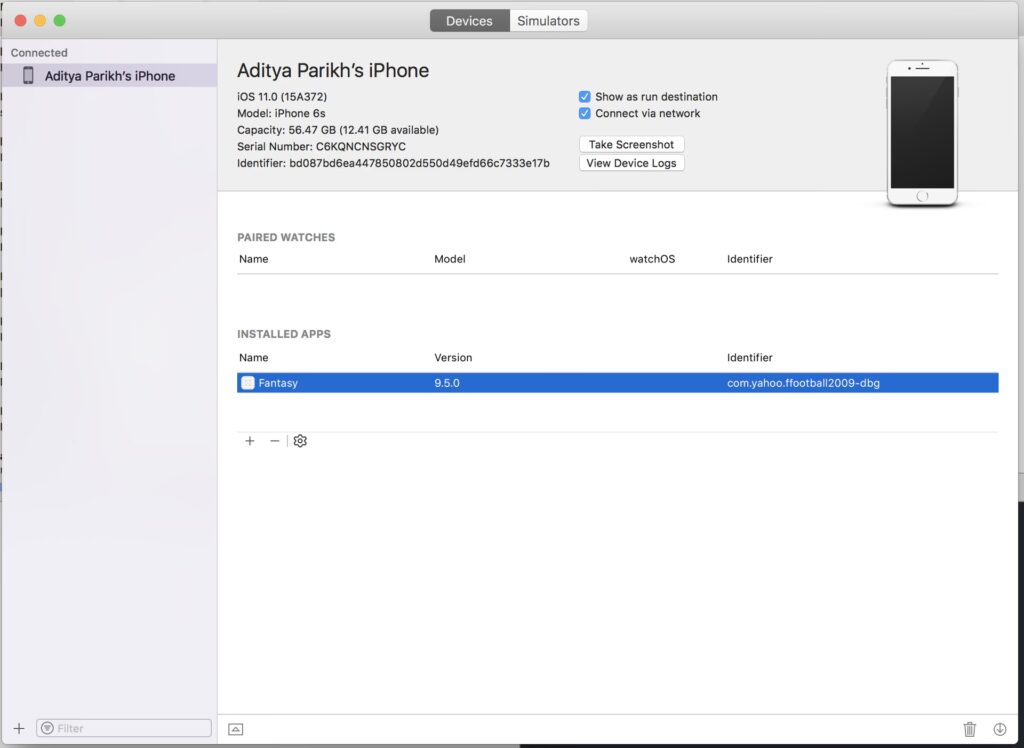Click the plus icon below Installed Apps
Image resolution: width=1024 pixels, height=748 pixels.
(250, 441)
